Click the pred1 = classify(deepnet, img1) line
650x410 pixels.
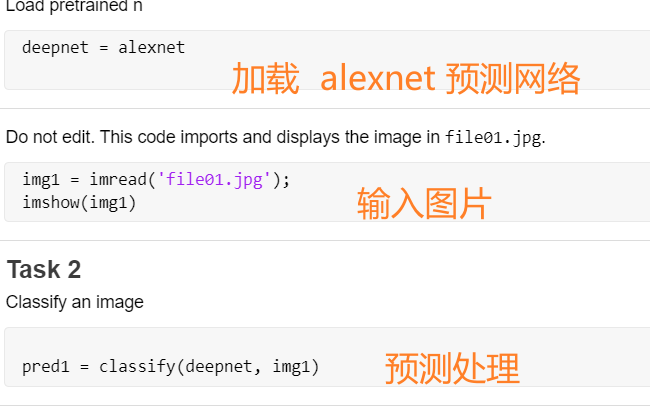[x=170, y=367]
